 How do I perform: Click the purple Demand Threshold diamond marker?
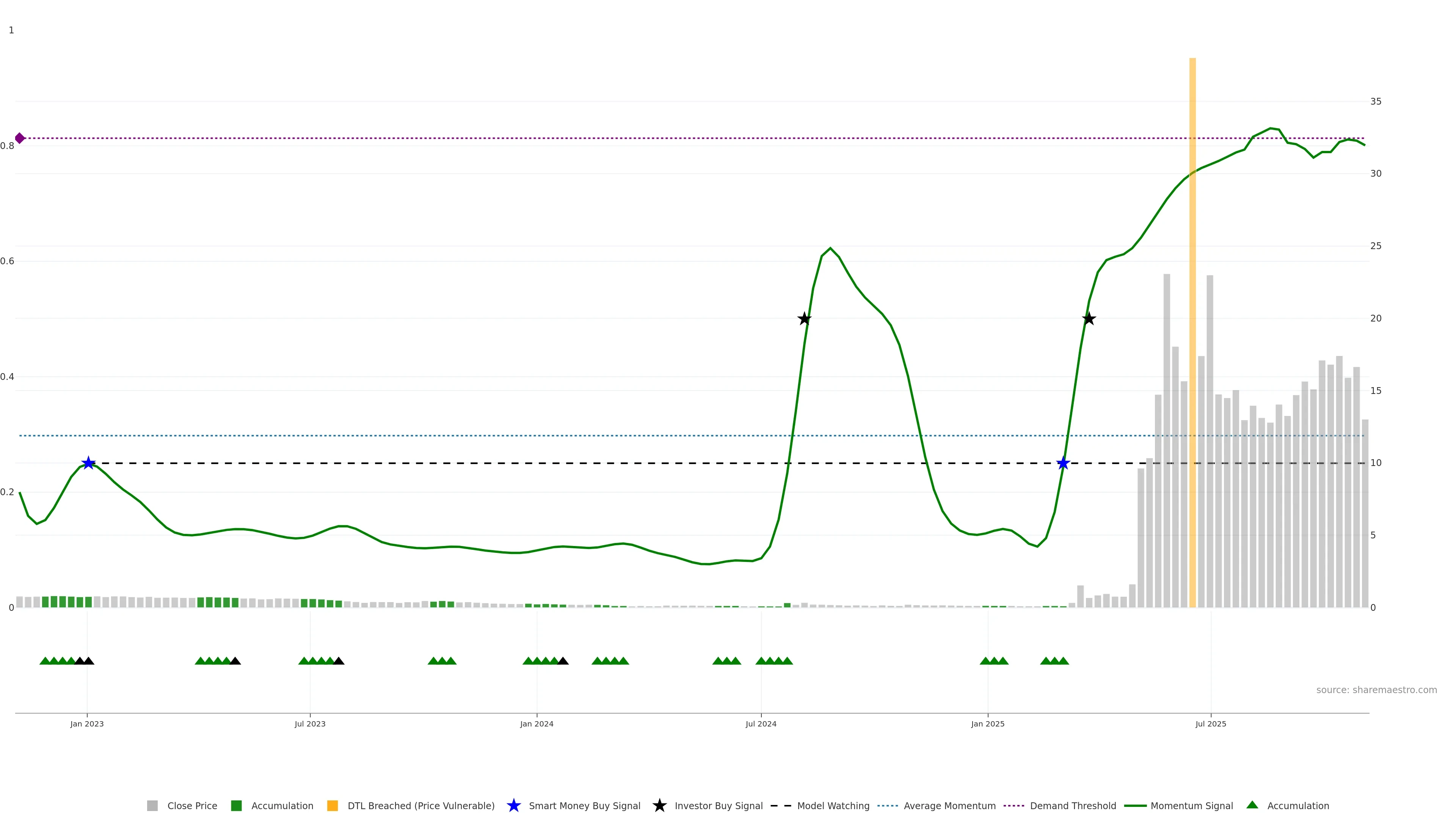coord(20,138)
